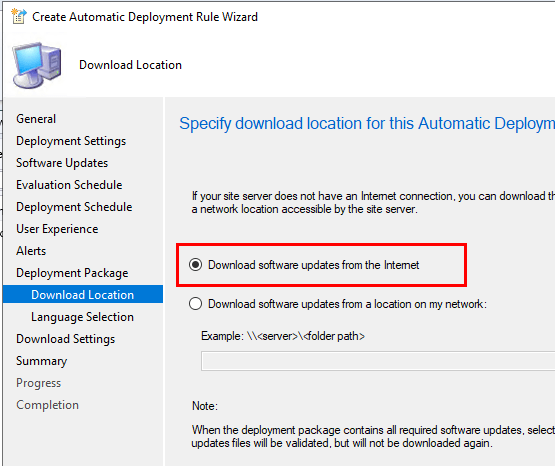Image resolution: width=555 pixels, height=466 pixels.
Task: Jump to the Summary step
Action: point(41,361)
